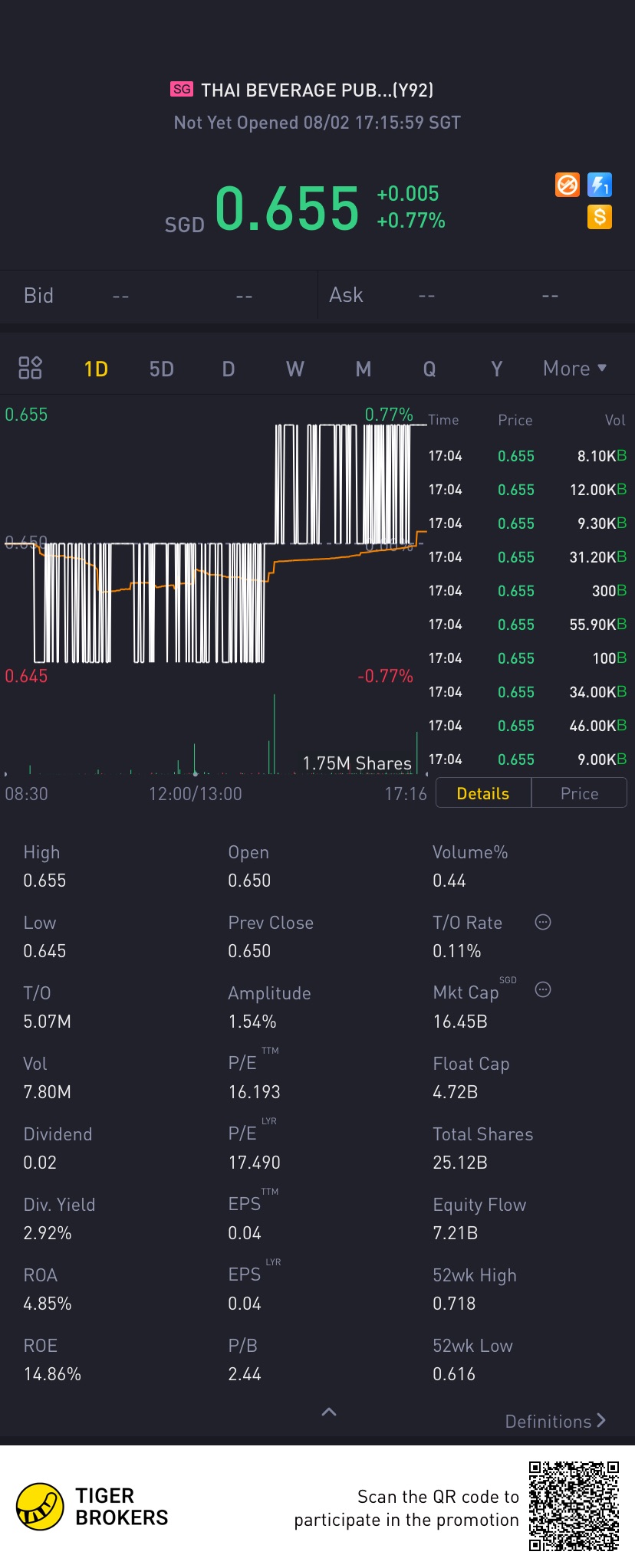Select the Details tab

pyautogui.click(x=483, y=793)
